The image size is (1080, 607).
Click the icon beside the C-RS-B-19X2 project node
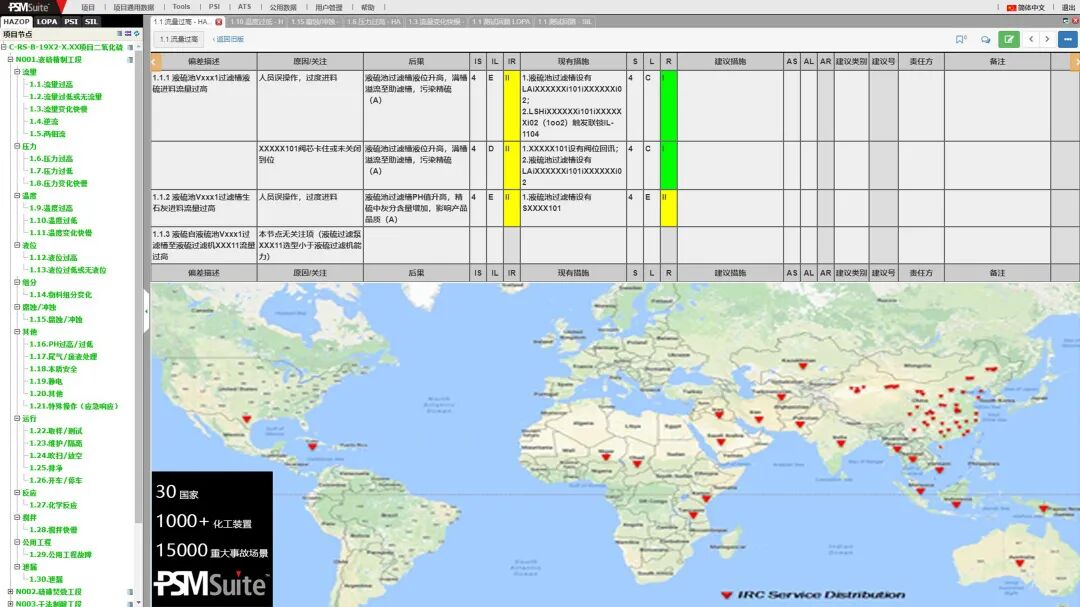click(130, 48)
